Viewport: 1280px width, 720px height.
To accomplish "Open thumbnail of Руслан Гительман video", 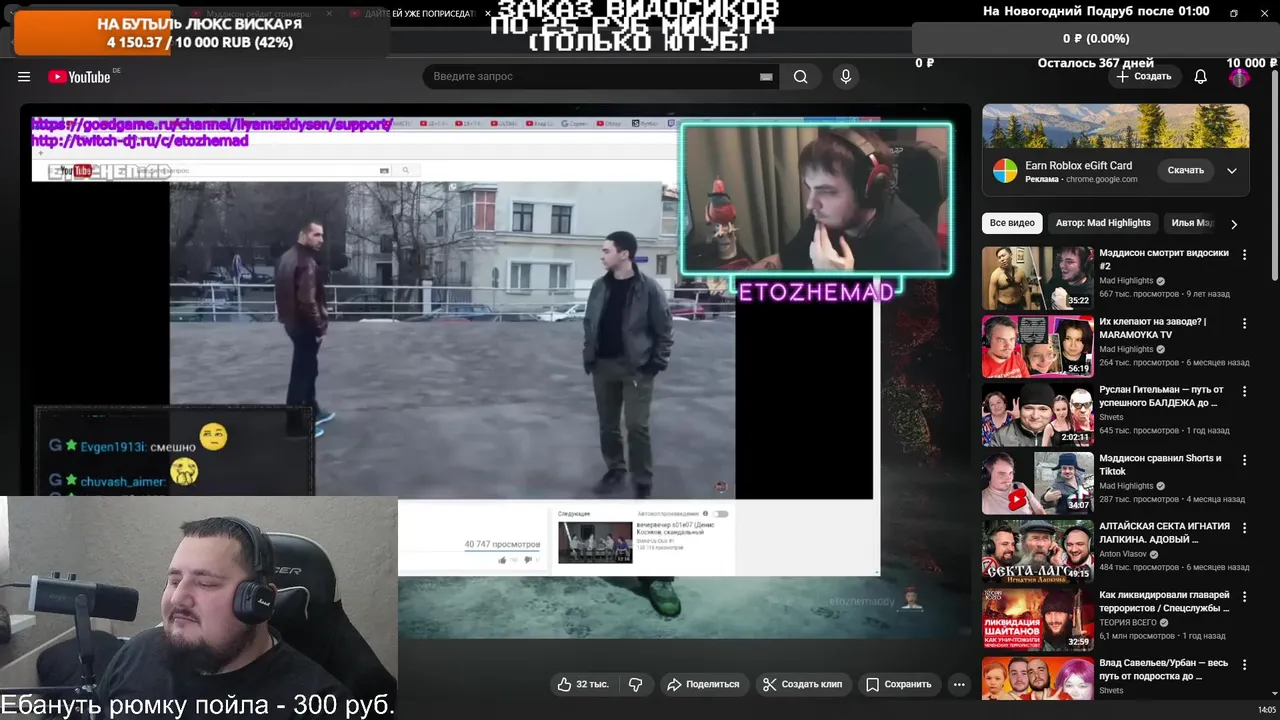I will coord(1038,415).
